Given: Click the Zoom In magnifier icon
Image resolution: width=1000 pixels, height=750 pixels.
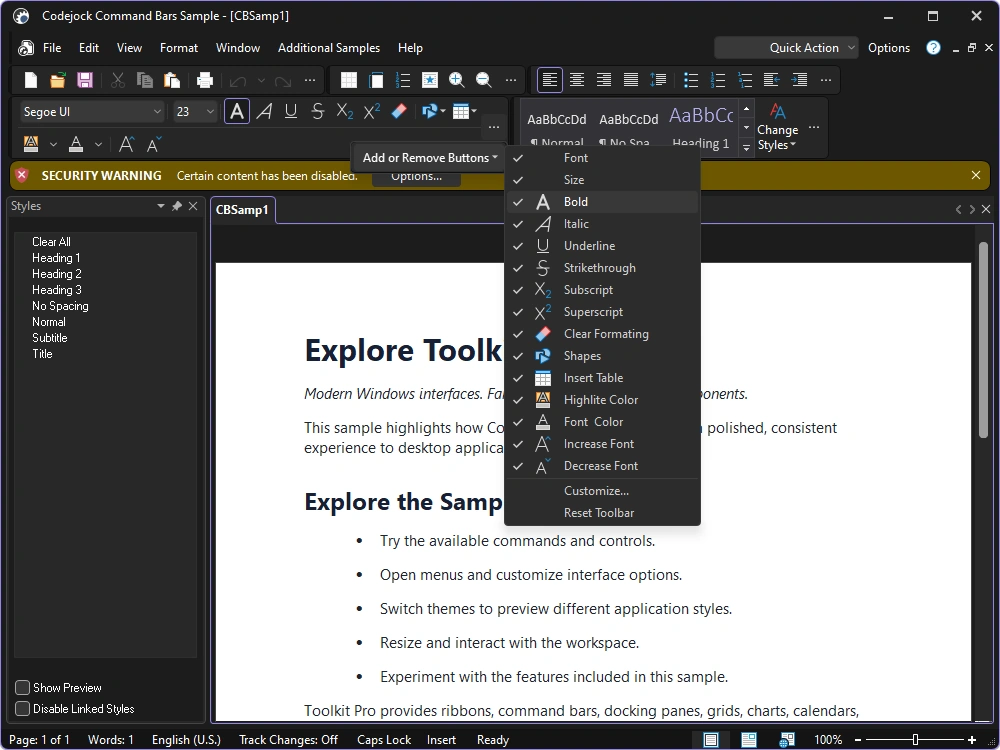Looking at the screenshot, I should pyautogui.click(x=457, y=80).
